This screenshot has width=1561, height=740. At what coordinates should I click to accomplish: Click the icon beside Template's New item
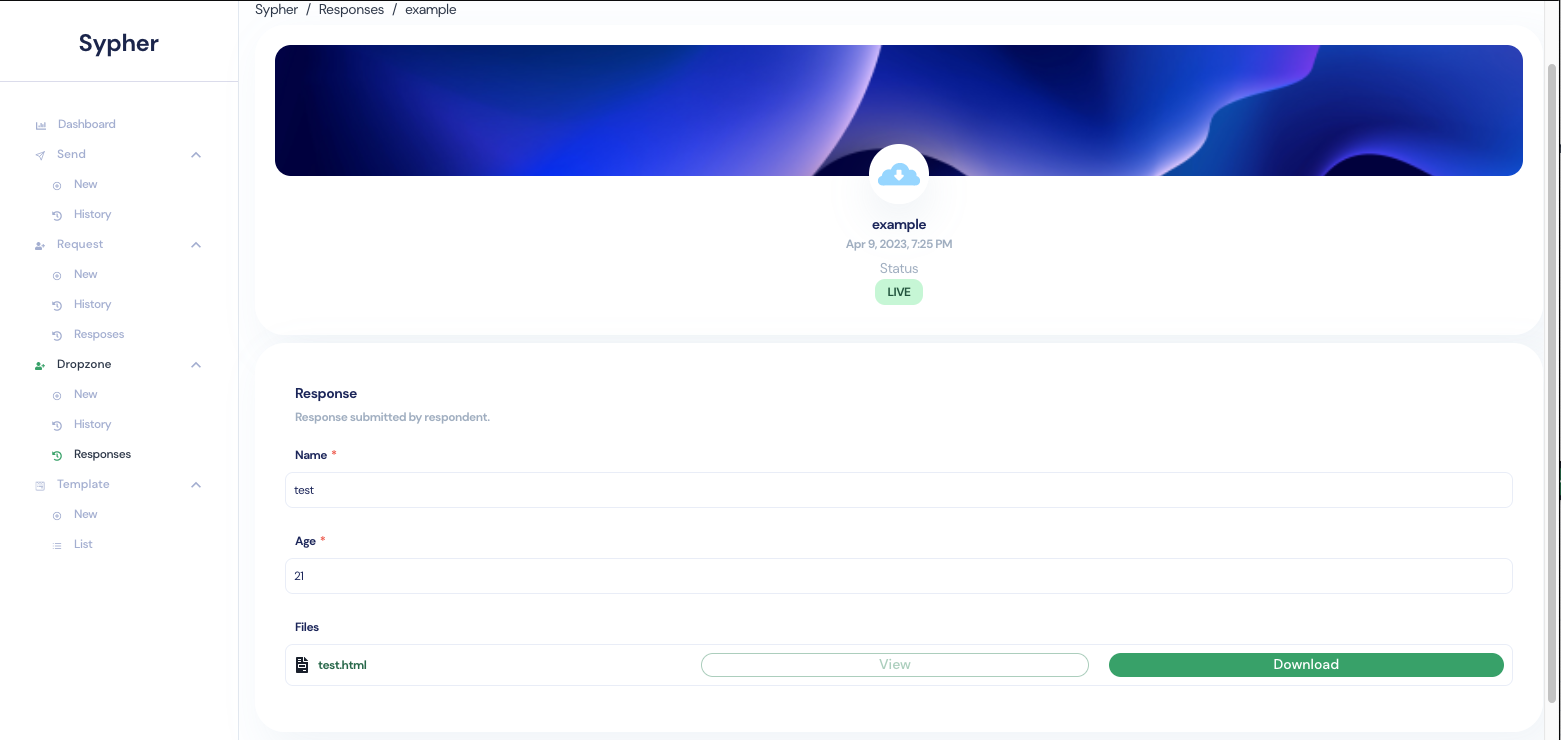(x=57, y=515)
